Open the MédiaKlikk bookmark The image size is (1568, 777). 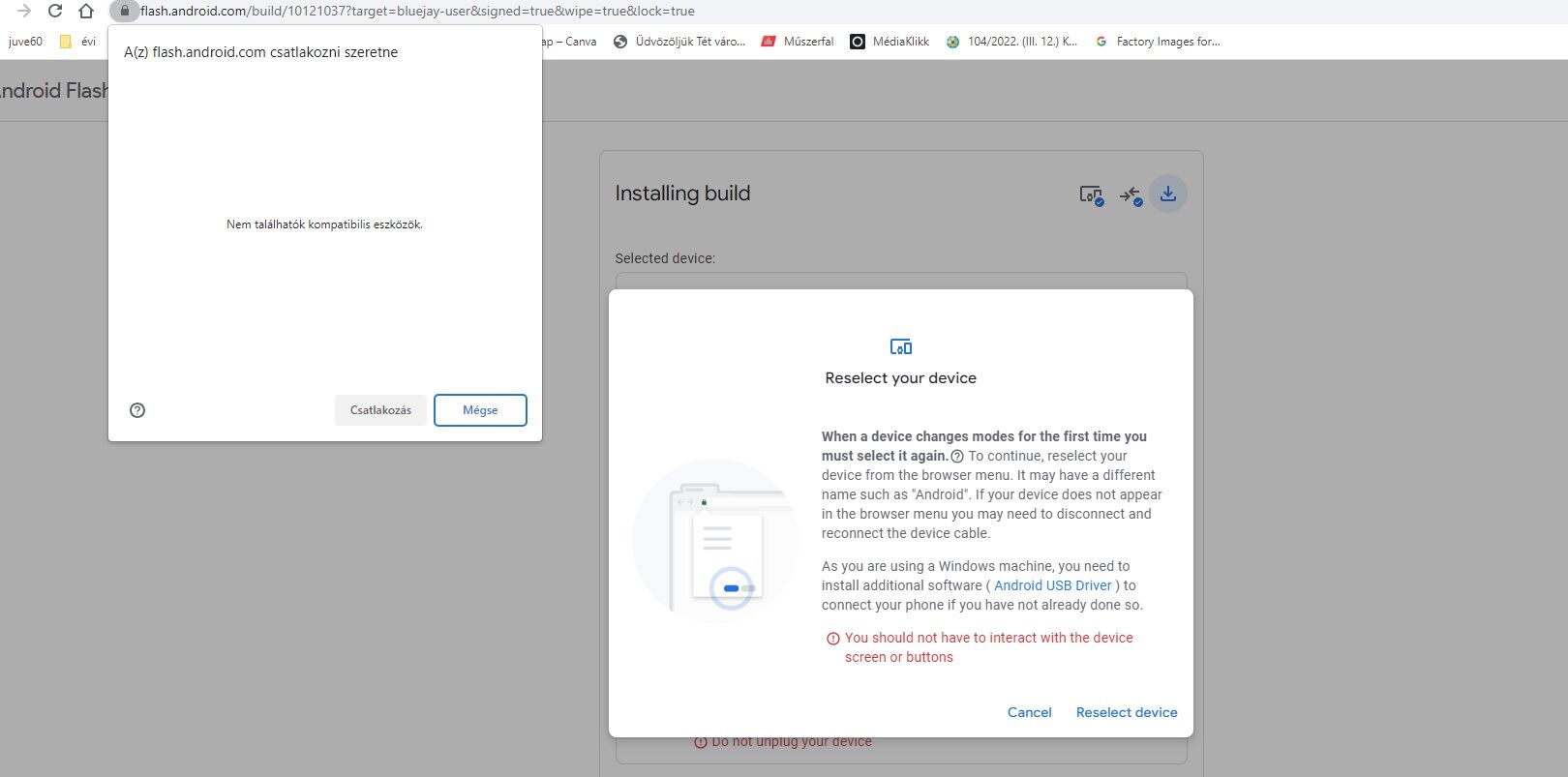pos(890,42)
